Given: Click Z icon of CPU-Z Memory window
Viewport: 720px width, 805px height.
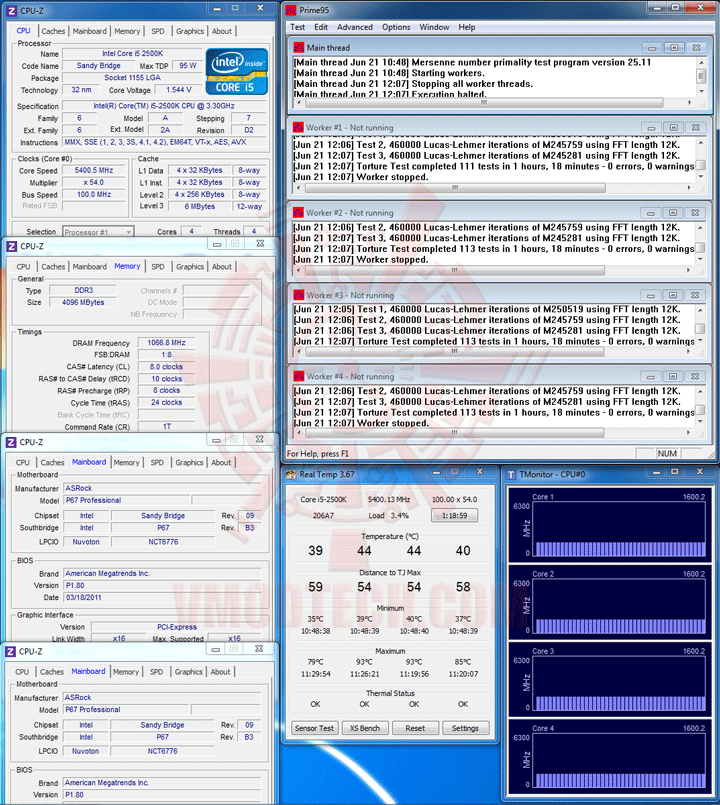Looking at the screenshot, I should point(11,246).
